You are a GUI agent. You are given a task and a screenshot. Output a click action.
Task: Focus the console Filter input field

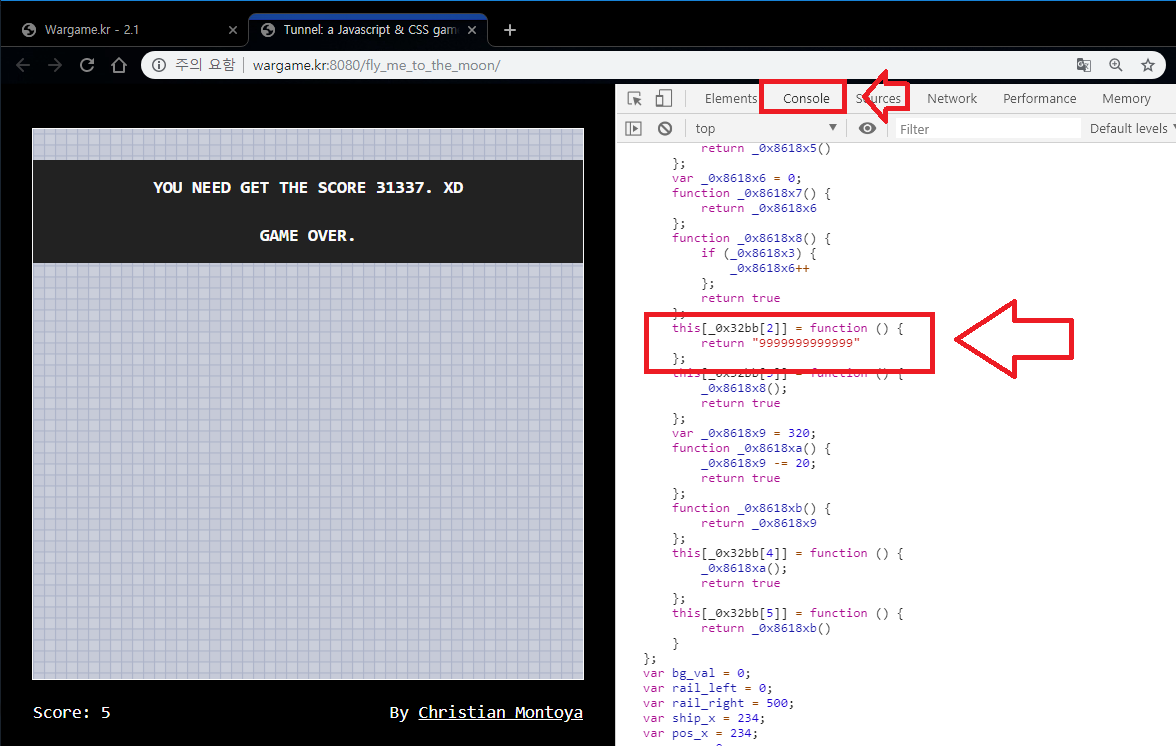click(988, 129)
